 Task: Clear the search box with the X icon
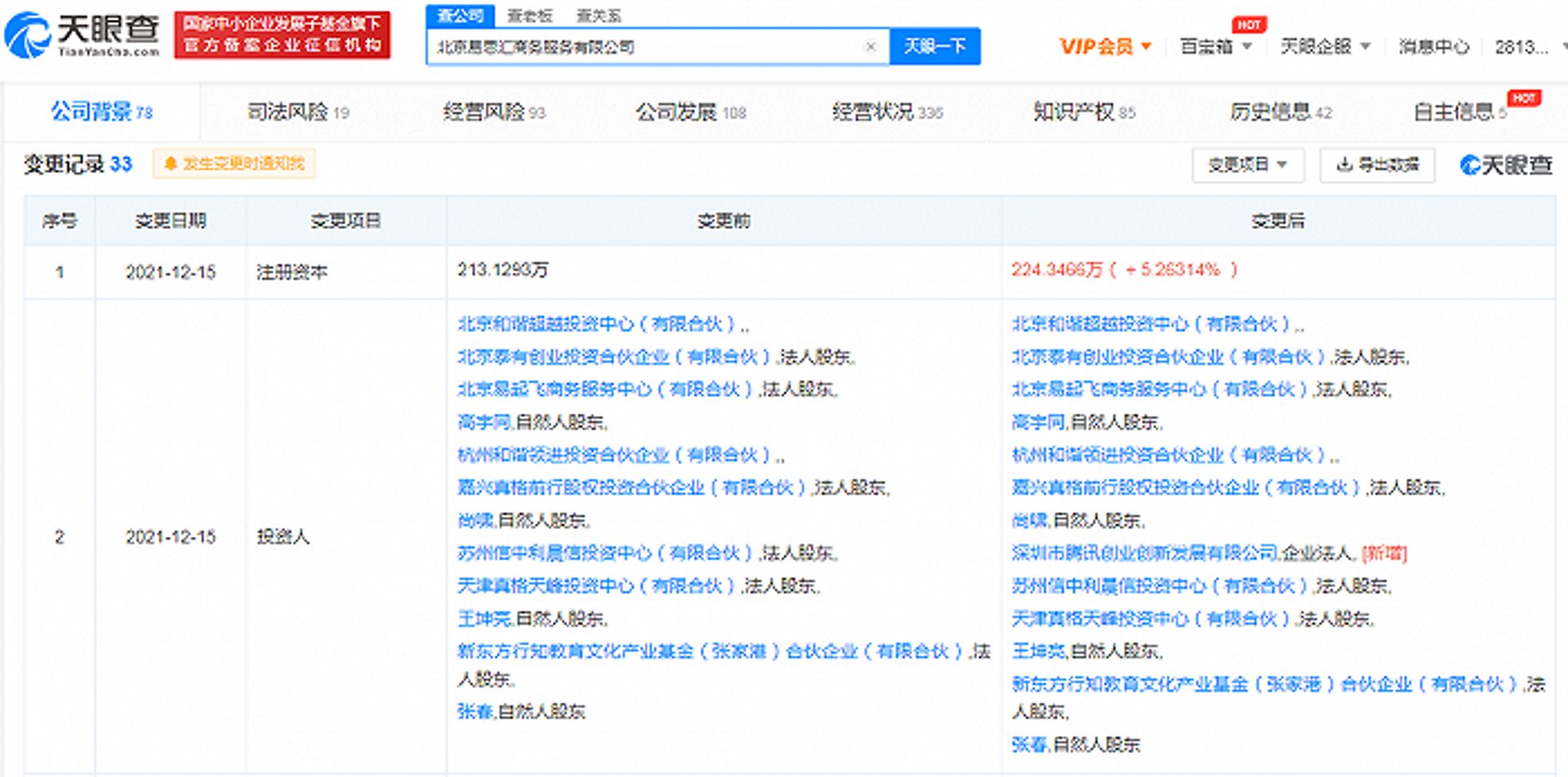[x=871, y=47]
